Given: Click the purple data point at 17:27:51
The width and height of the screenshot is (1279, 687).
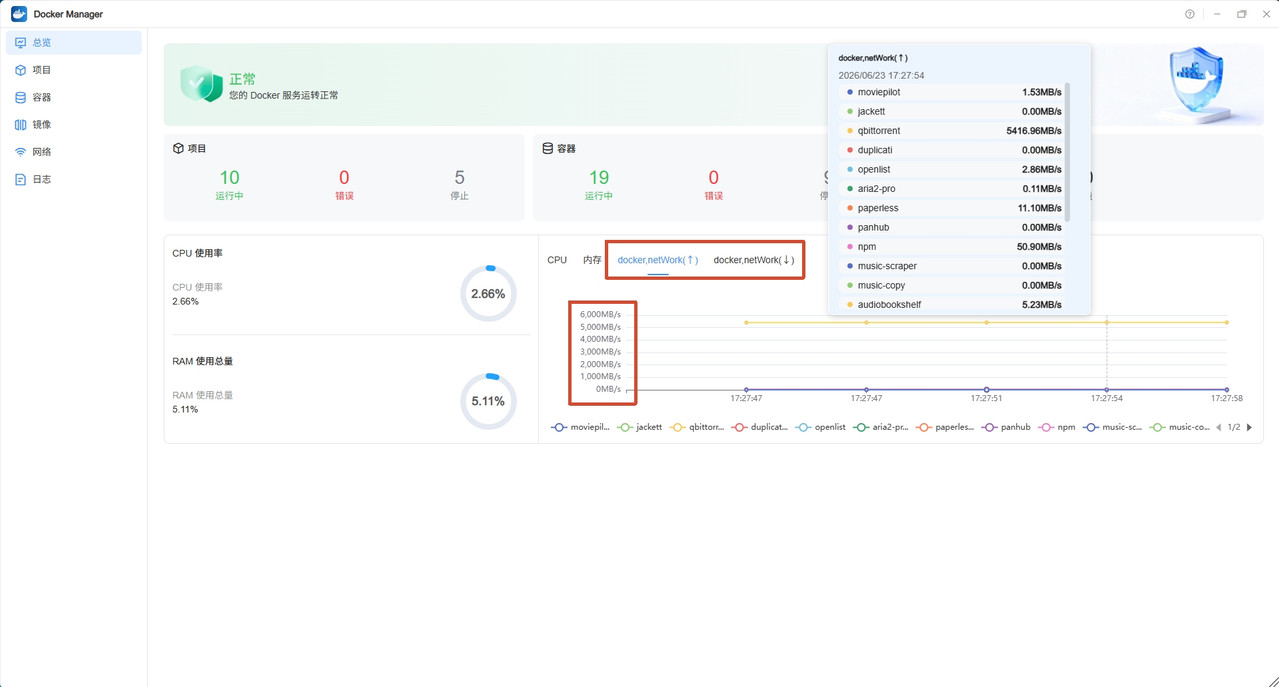Looking at the screenshot, I should pyautogui.click(x=987, y=390).
